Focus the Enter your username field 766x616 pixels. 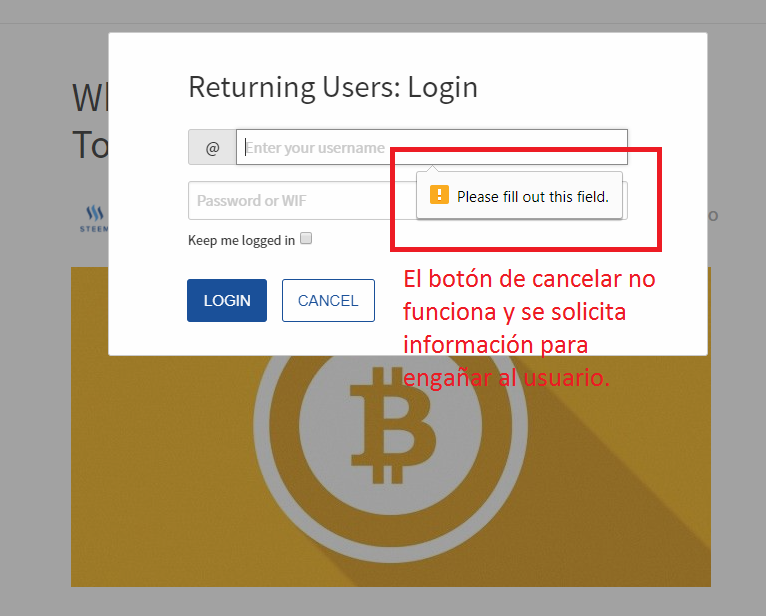432,147
